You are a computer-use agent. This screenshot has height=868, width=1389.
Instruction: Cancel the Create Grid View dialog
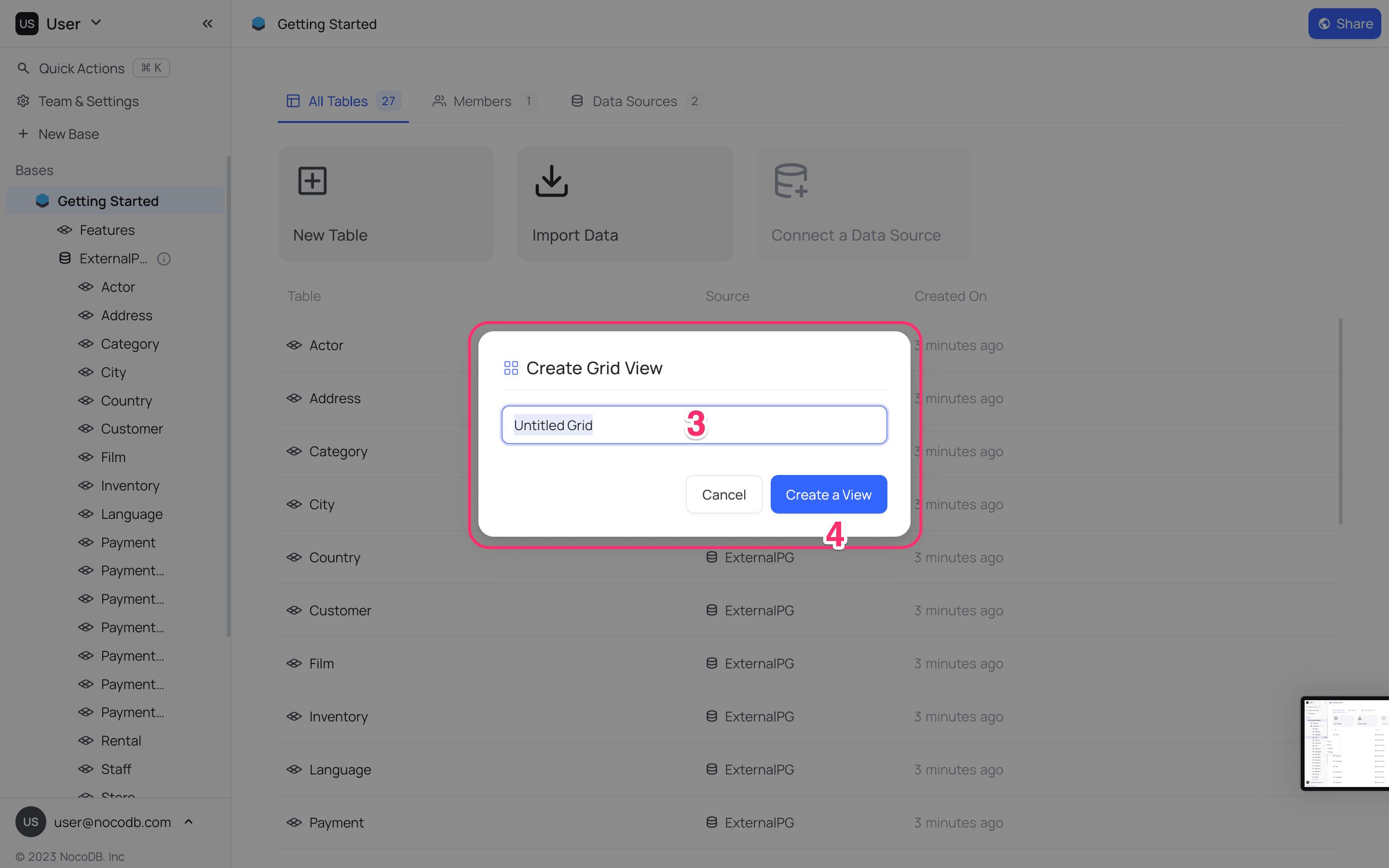pyautogui.click(x=723, y=494)
